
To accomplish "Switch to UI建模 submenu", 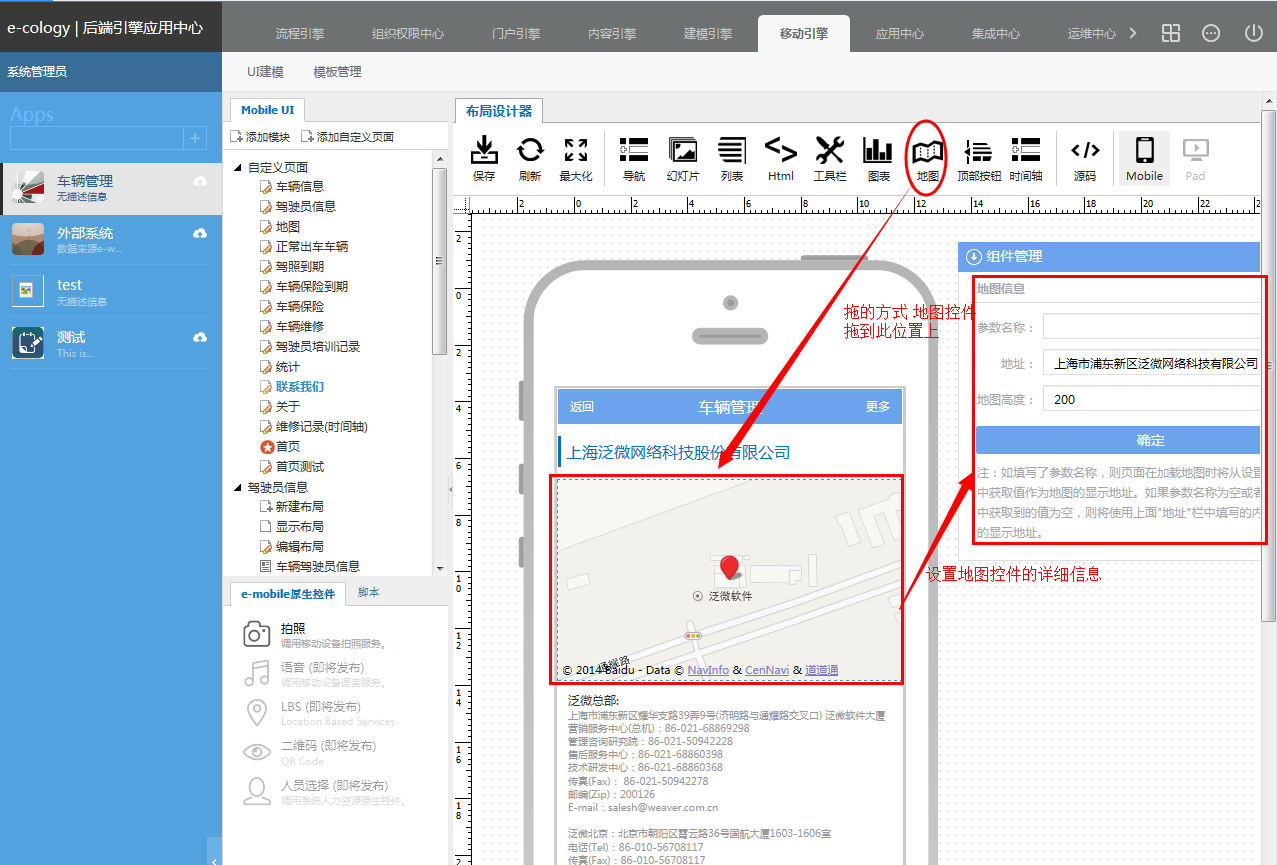I will (x=266, y=72).
